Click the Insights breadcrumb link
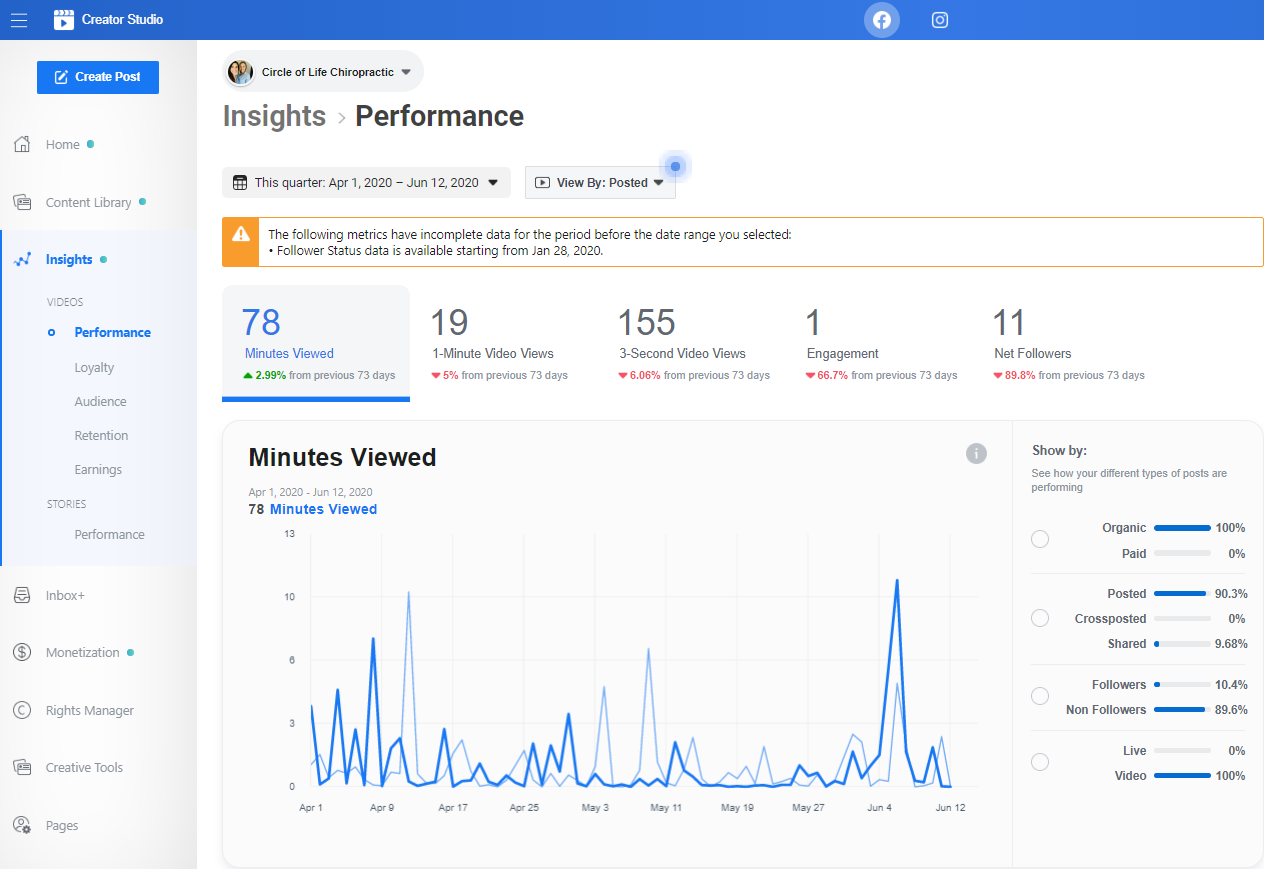Screen dimensions: 1264x869 [274, 116]
